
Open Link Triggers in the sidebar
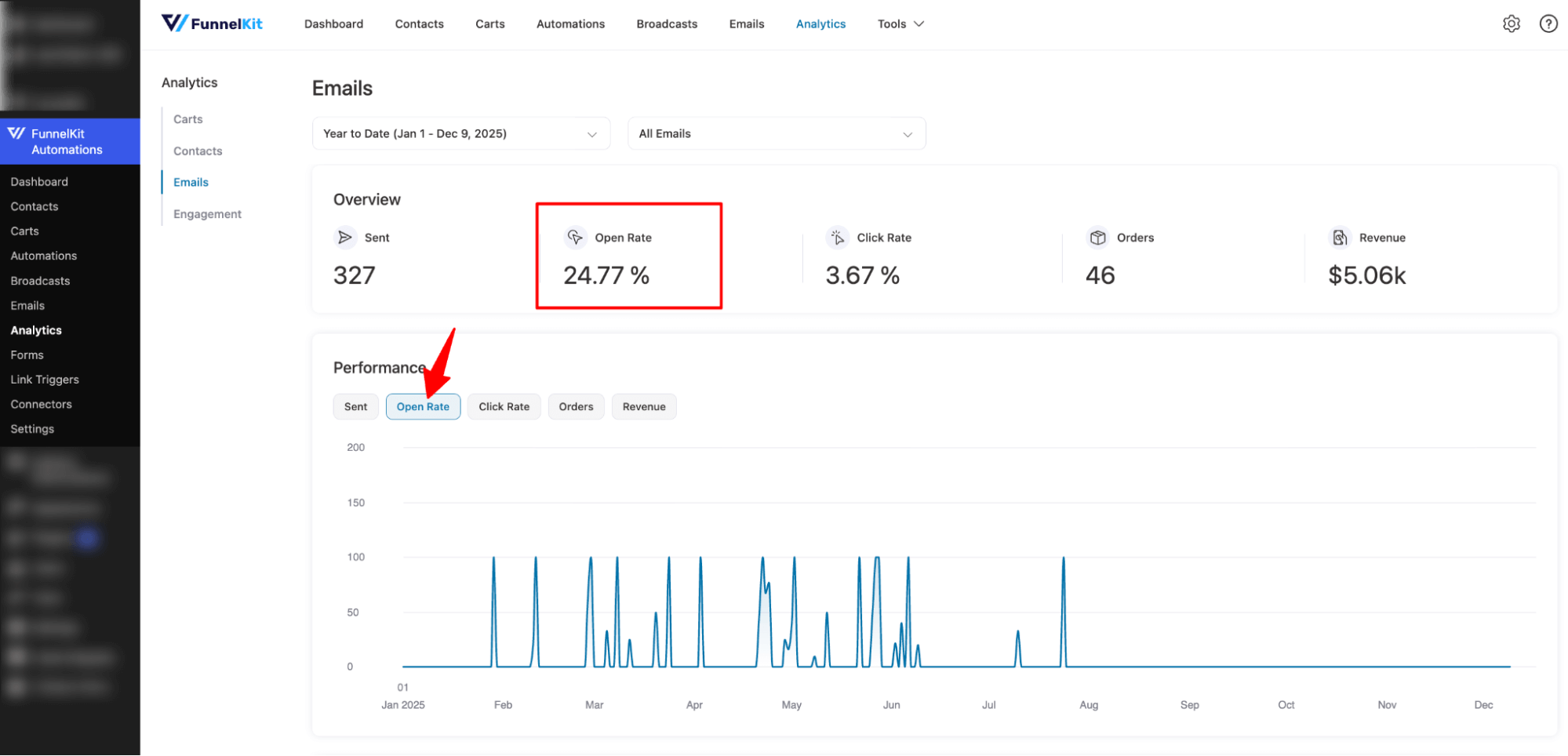coord(44,379)
